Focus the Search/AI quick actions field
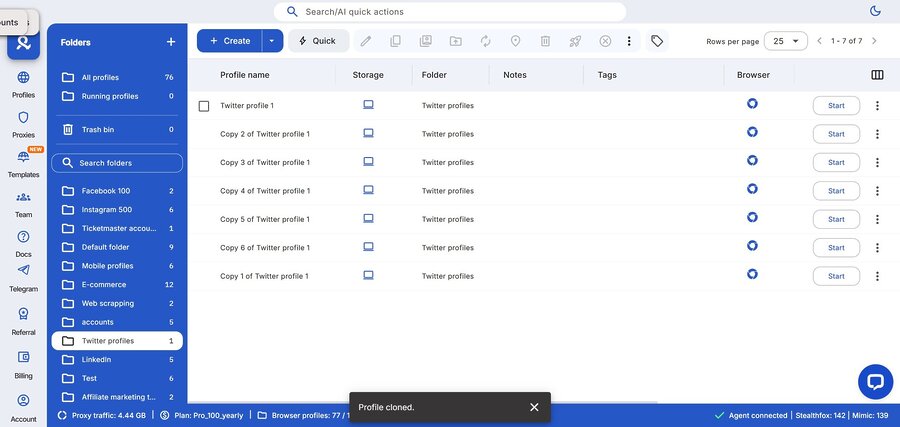 tap(449, 11)
